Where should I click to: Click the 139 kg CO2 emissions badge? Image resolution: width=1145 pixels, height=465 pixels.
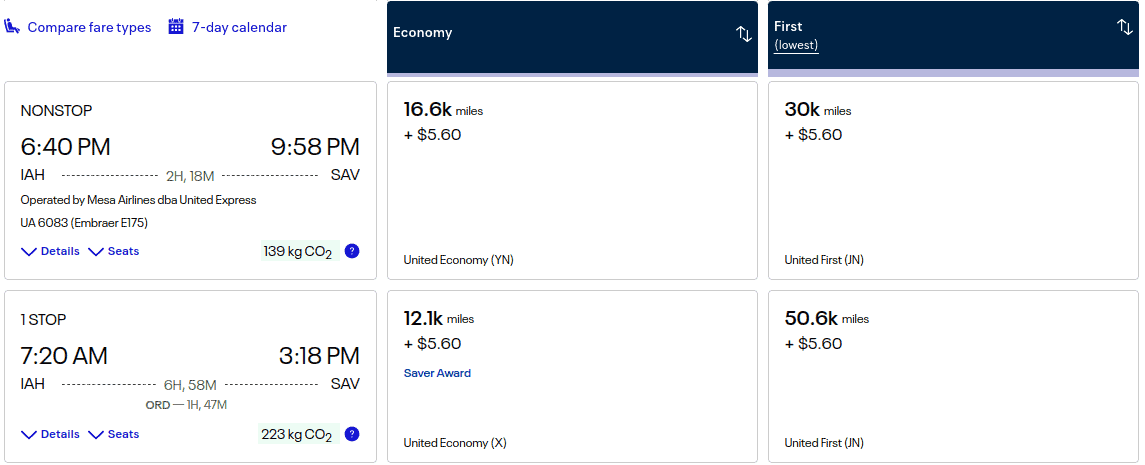298,252
